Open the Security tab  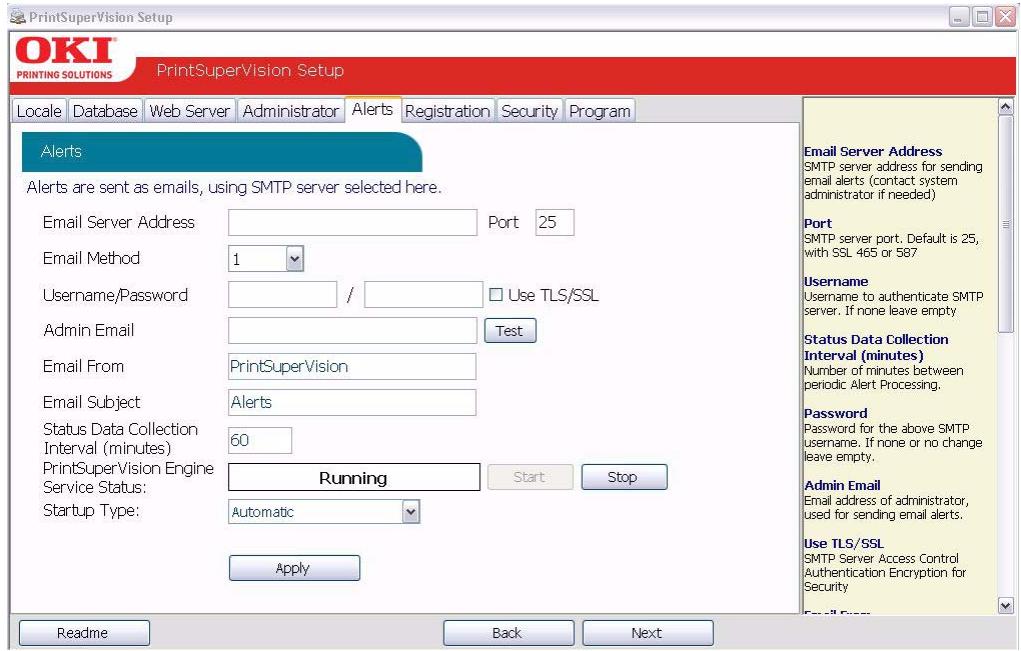point(529,111)
